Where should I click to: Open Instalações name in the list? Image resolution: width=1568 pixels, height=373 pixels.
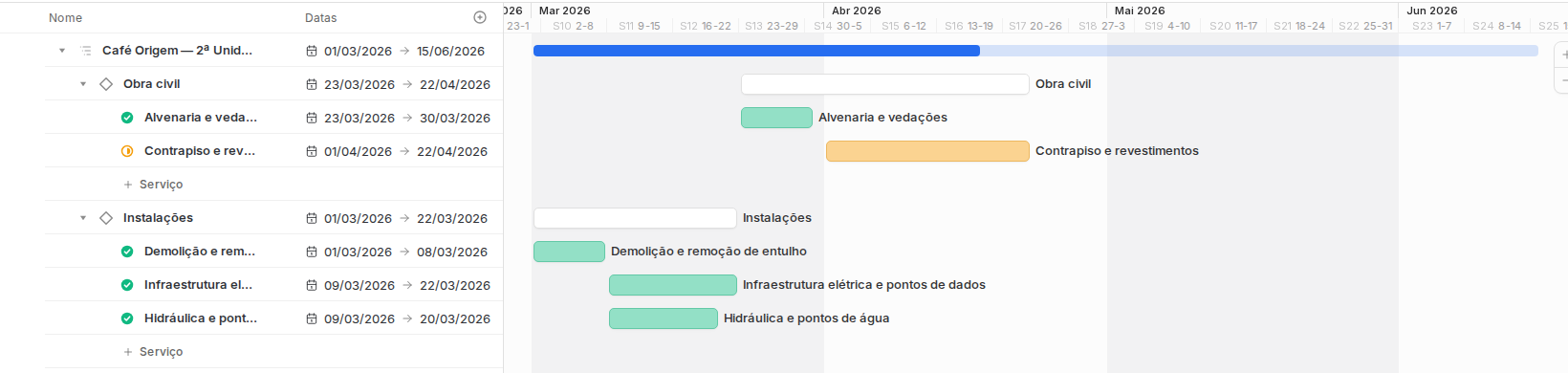tap(158, 218)
